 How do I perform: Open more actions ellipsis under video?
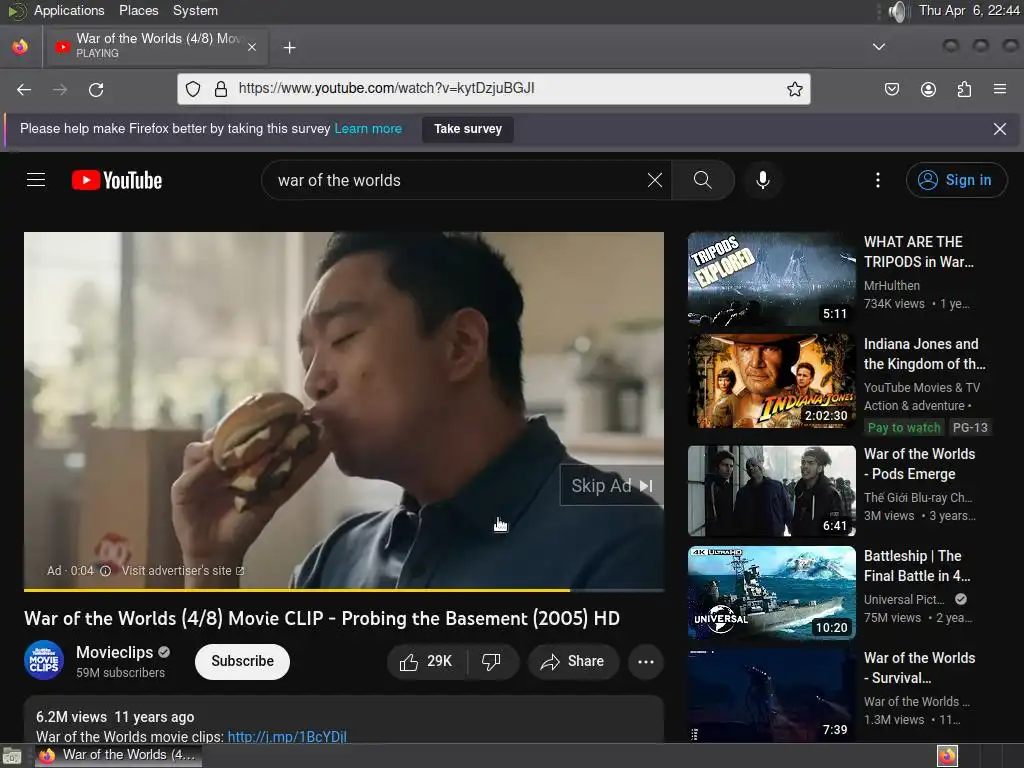[646, 662]
